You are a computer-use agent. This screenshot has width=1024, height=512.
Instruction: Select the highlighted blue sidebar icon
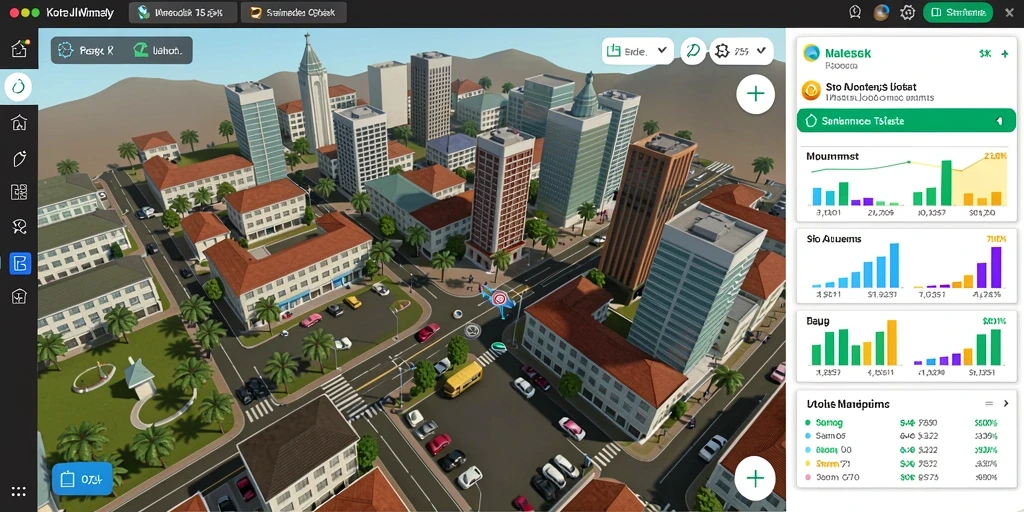coord(20,263)
